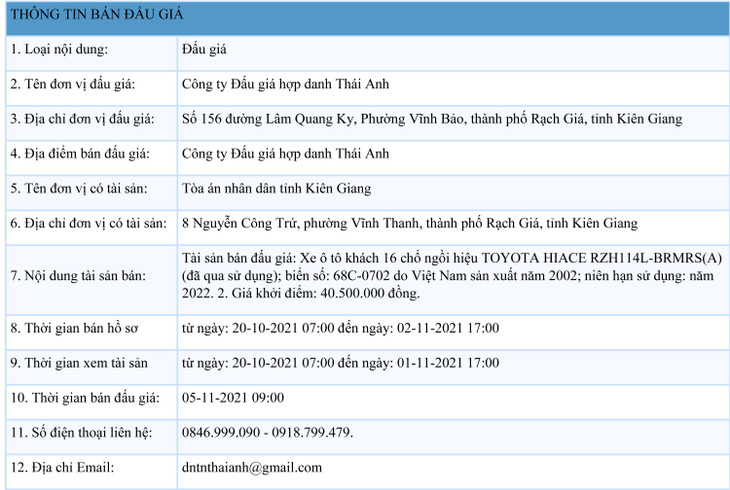Viewport: 730px width, 490px height.
Task: Click the '5. Tên đơn vị có tài sản' label
Action: [x=80, y=189]
